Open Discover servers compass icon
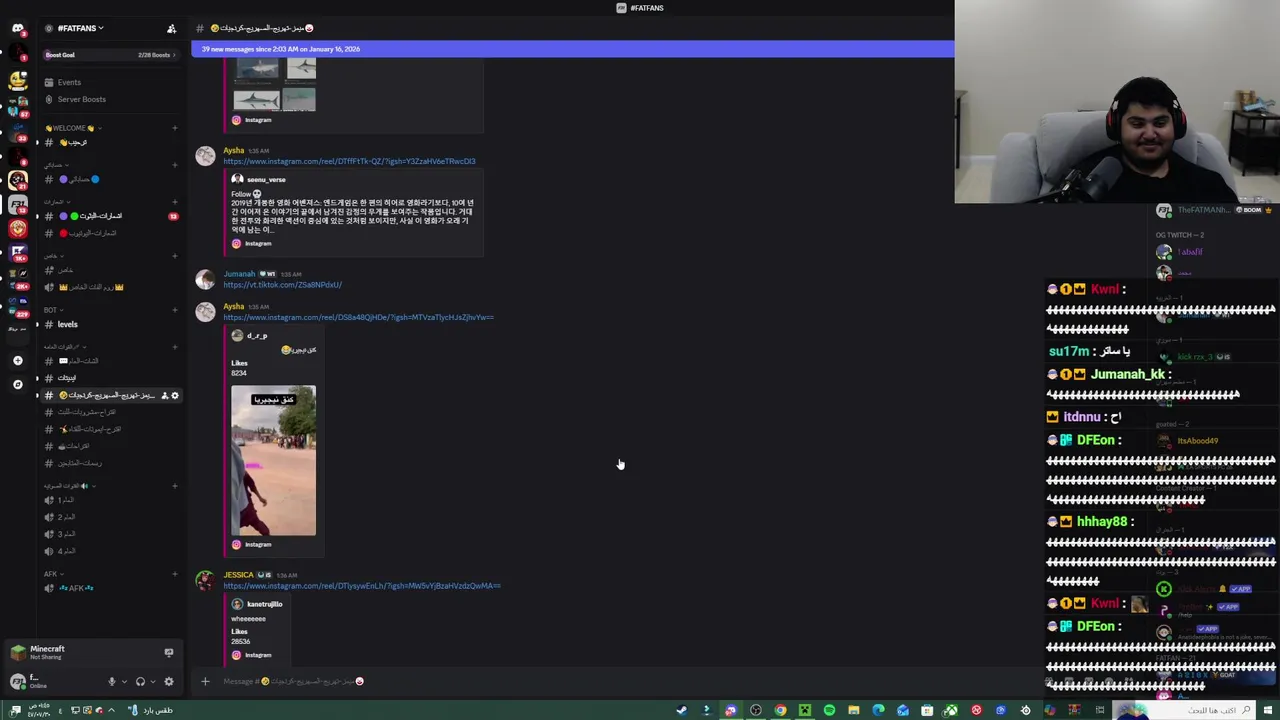 18,384
